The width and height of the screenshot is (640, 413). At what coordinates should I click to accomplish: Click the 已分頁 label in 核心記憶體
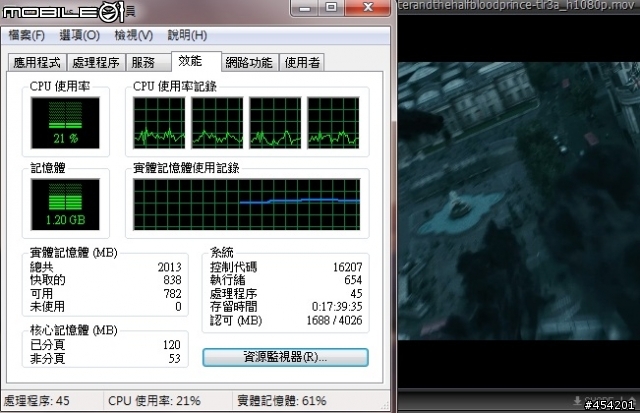(x=47, y=345)
